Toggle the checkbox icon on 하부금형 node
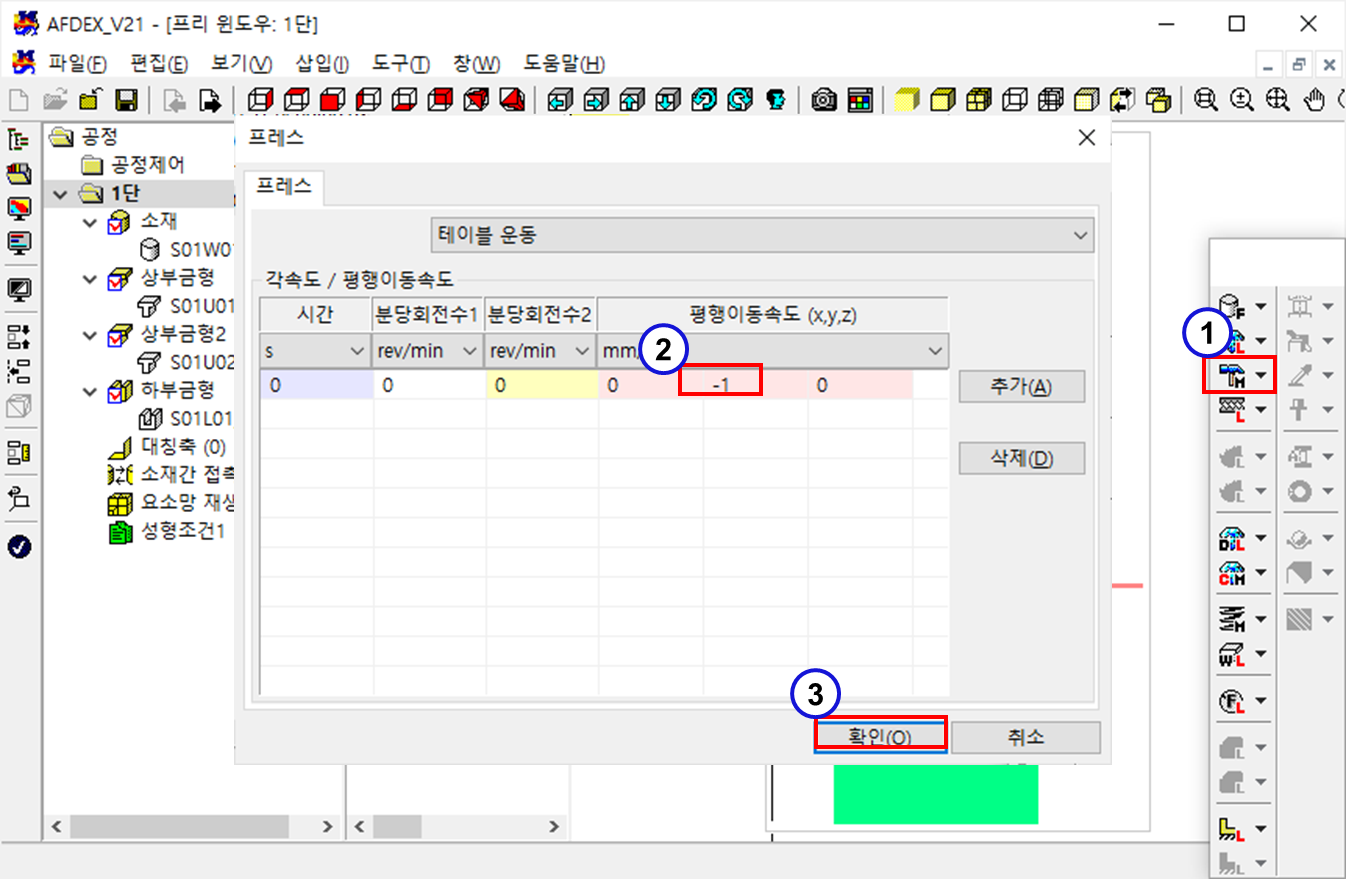 [118, 390]
